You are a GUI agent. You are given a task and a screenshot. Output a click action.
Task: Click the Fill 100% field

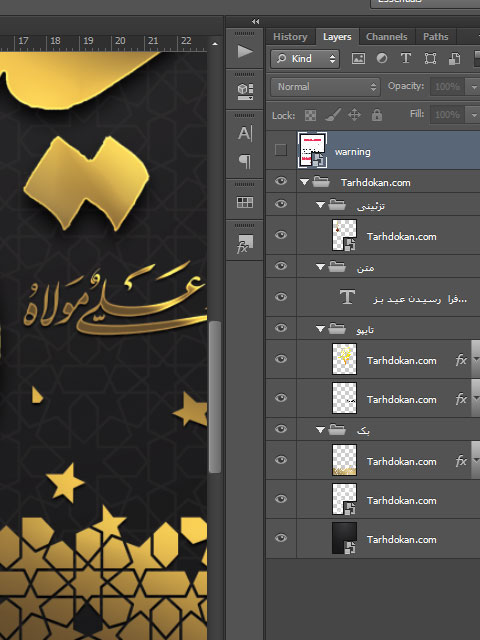click(448, 115)
